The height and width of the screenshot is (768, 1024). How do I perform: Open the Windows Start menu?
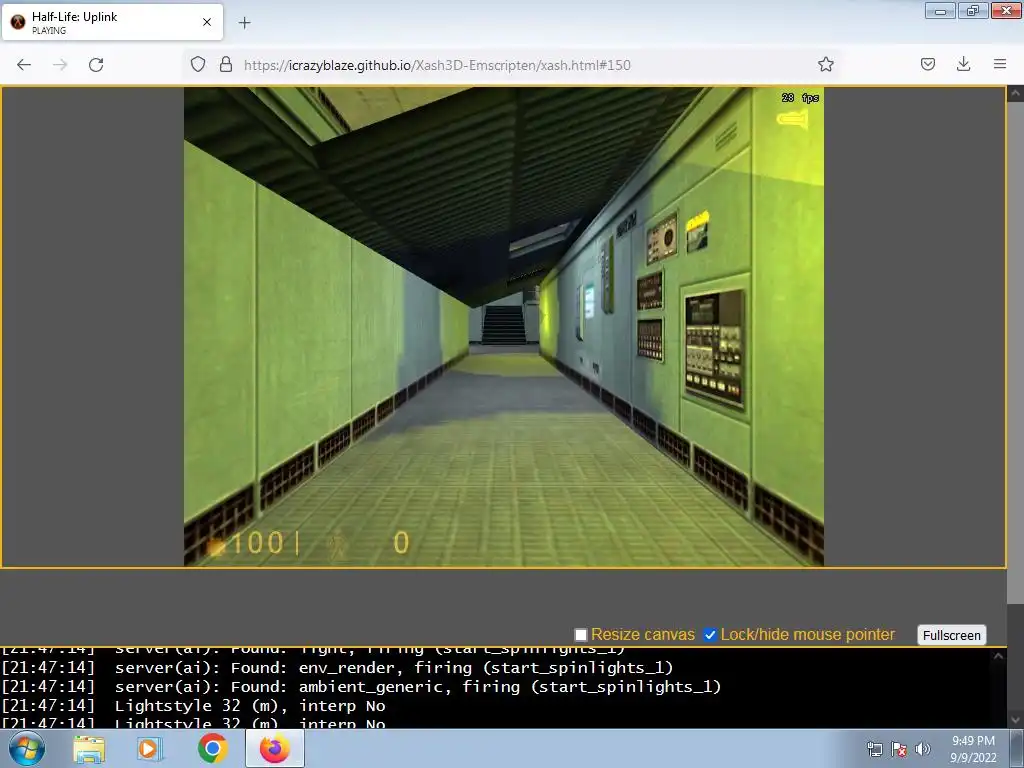coord(27,748)
